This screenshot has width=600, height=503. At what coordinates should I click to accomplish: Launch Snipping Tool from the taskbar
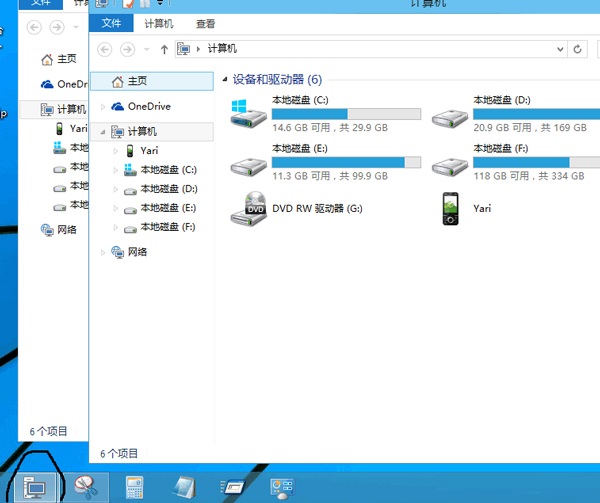click(85, 487)
